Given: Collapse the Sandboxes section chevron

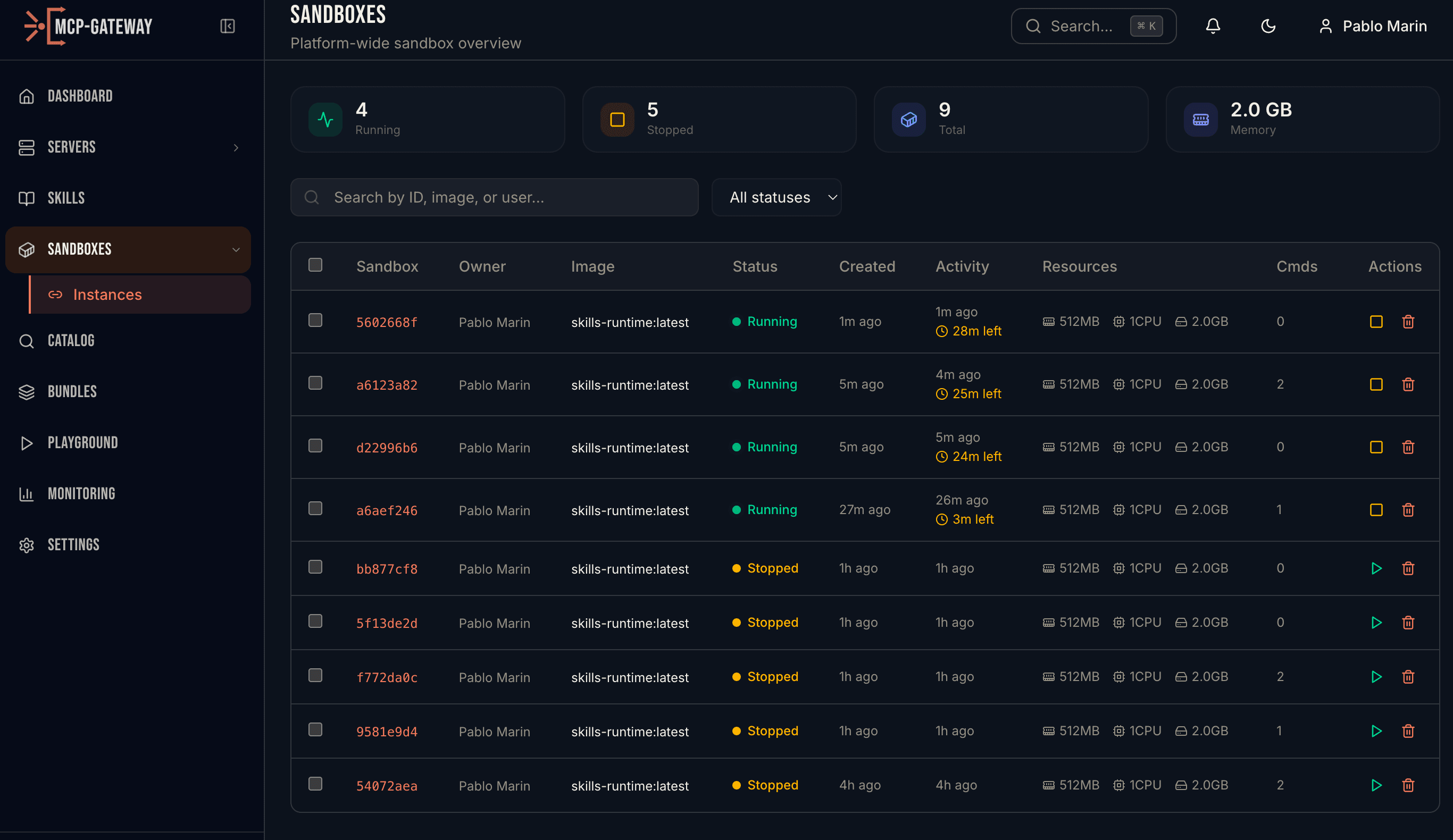Looking at the screenshot, I should tap(236, 249).
